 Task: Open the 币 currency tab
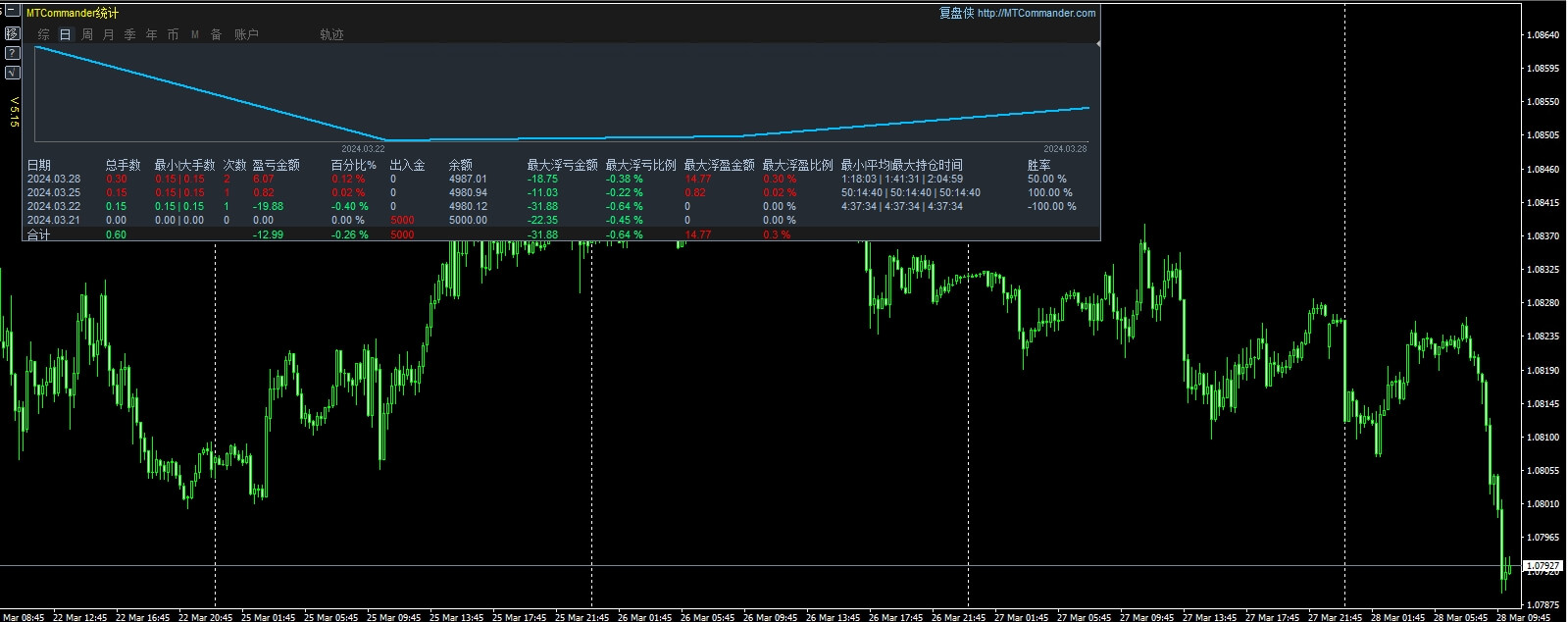174,34
